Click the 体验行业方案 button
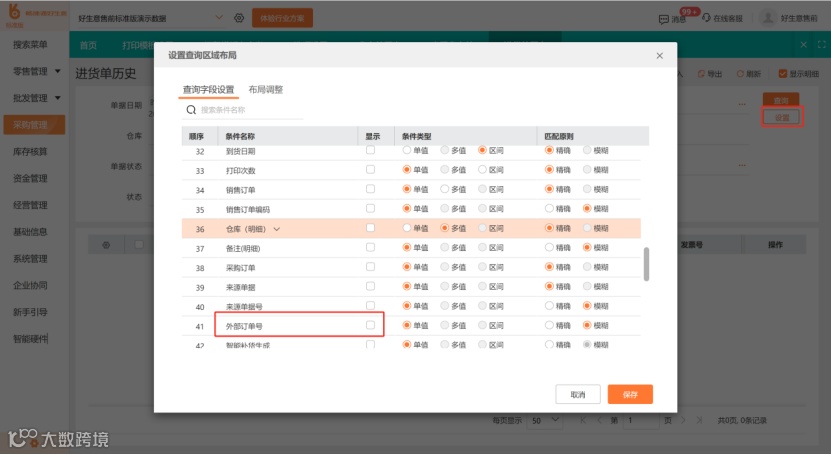The width and height of the screenshot is (831, 455). (282, 18)
